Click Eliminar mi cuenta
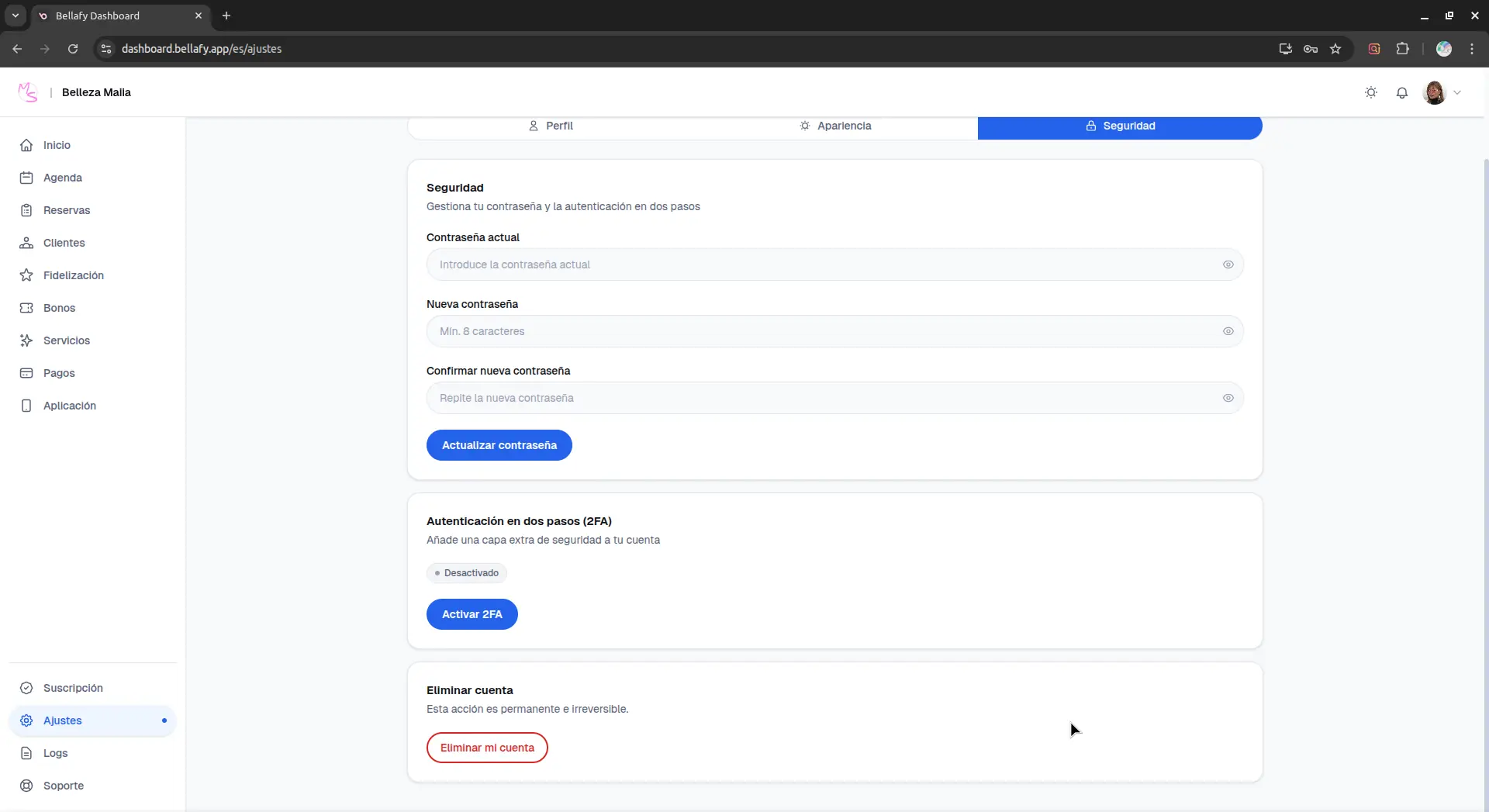This screenshot has height=812, width=1489. point(487,747)
